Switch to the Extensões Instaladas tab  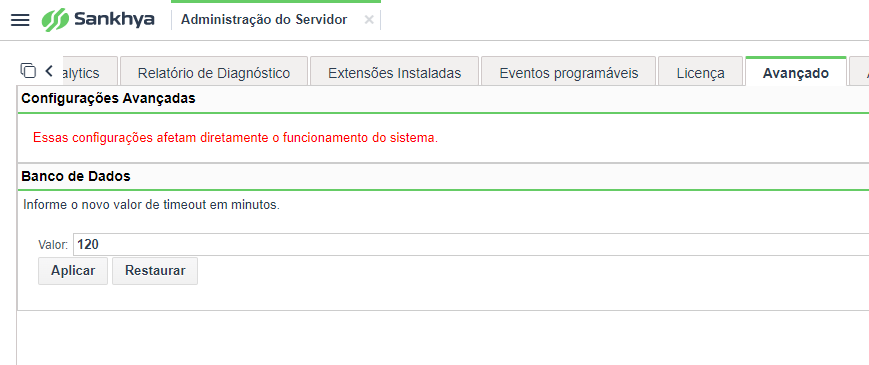[395, 71]
